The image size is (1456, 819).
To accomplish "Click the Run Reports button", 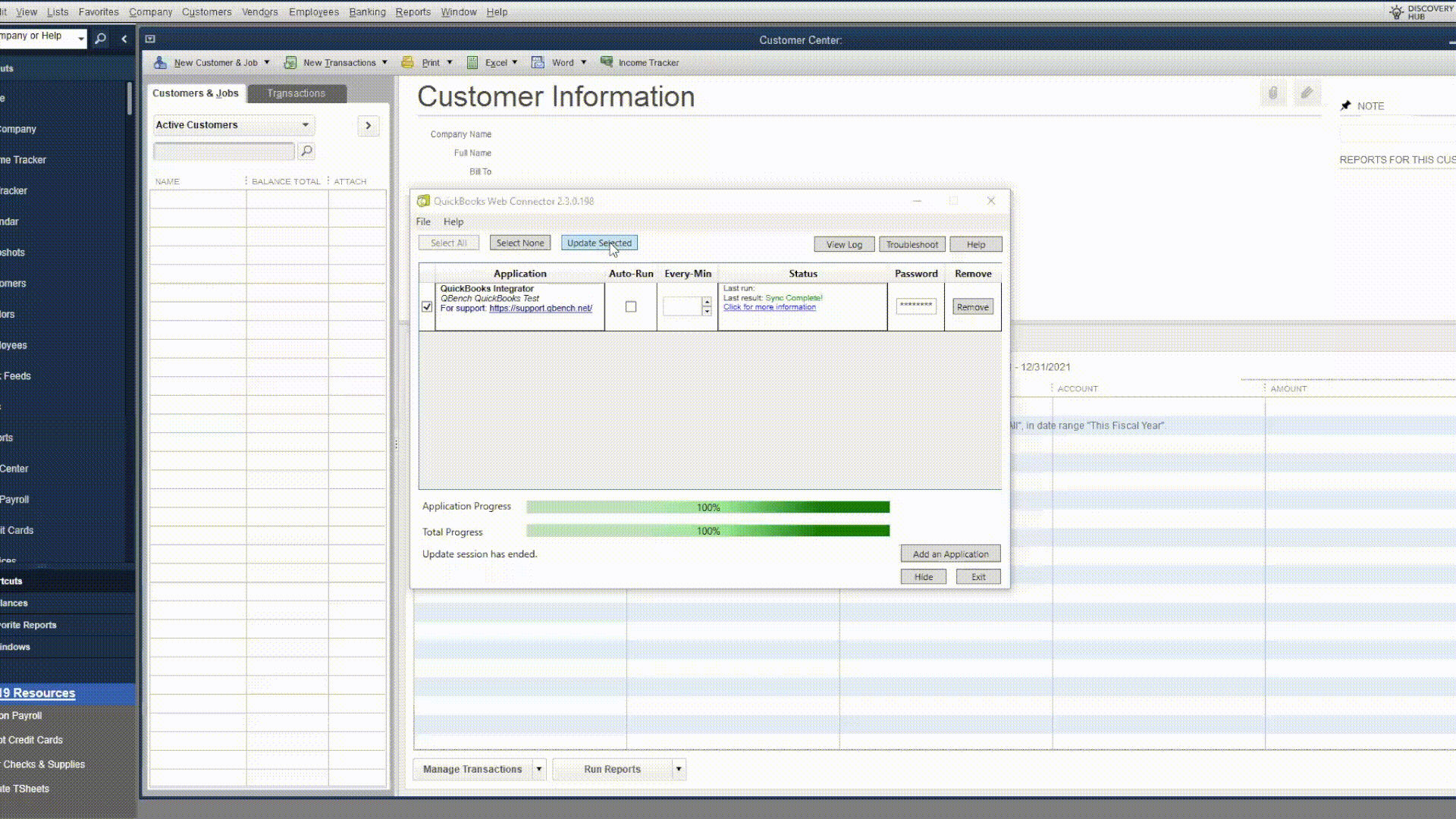I will coord(612,769).
